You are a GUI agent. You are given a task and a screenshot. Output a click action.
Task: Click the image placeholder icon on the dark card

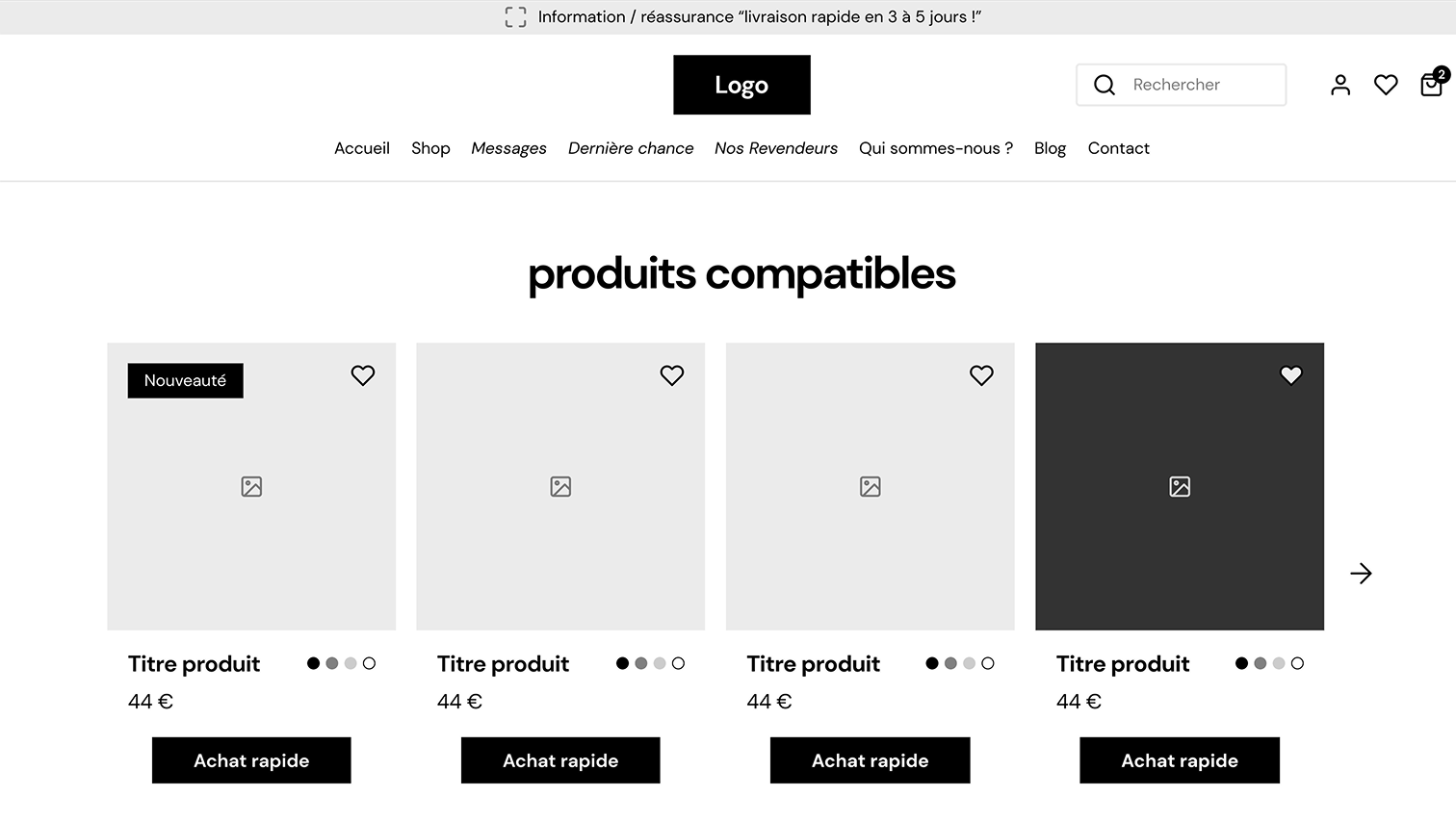coord(1180,487)
